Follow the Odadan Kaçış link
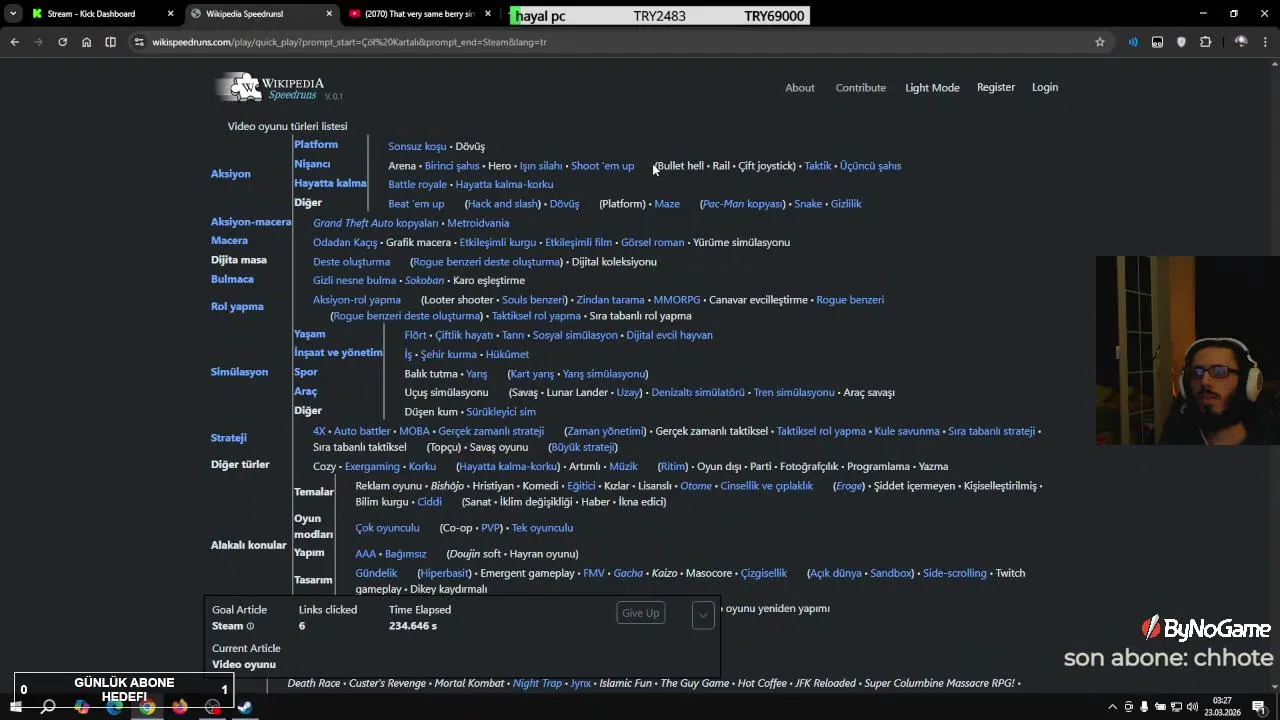 click(x=345, y=242)
